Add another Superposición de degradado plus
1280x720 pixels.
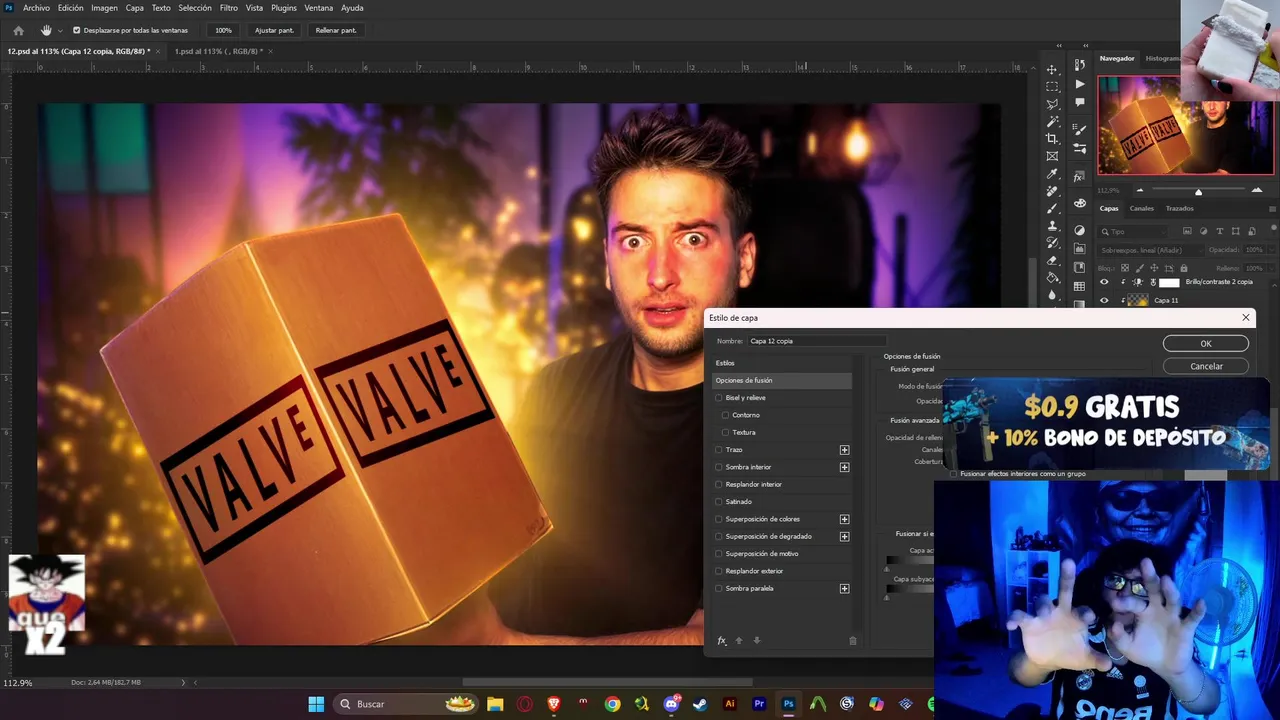[x=844, y=536]
